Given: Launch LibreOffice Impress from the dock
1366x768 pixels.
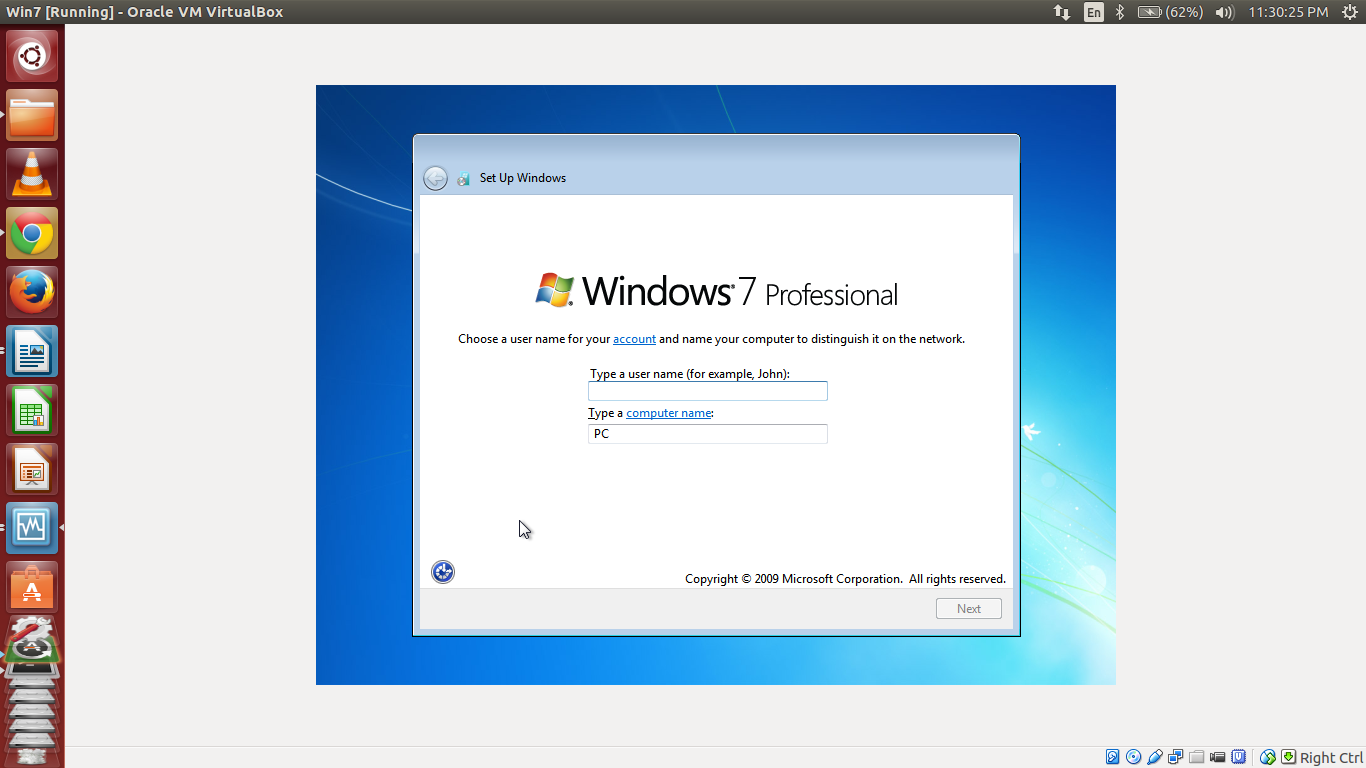Looking at the screenshot, I should 32,469.
